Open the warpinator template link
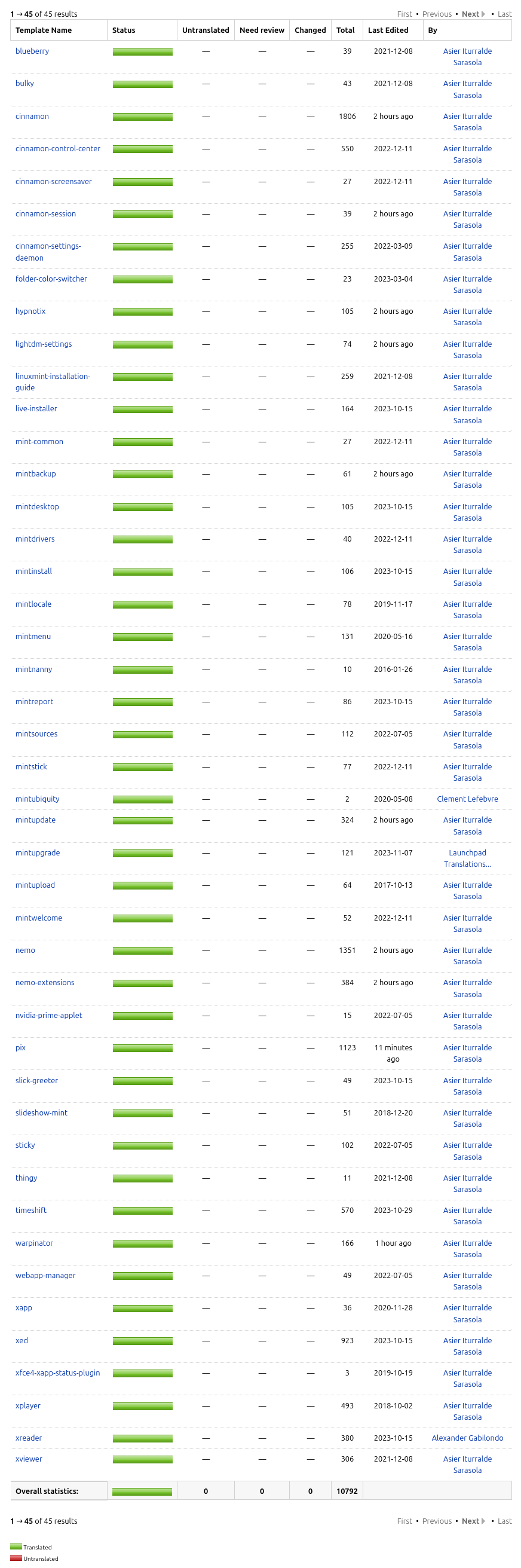Screen dimensions: 521x1568 (34, 1243)
